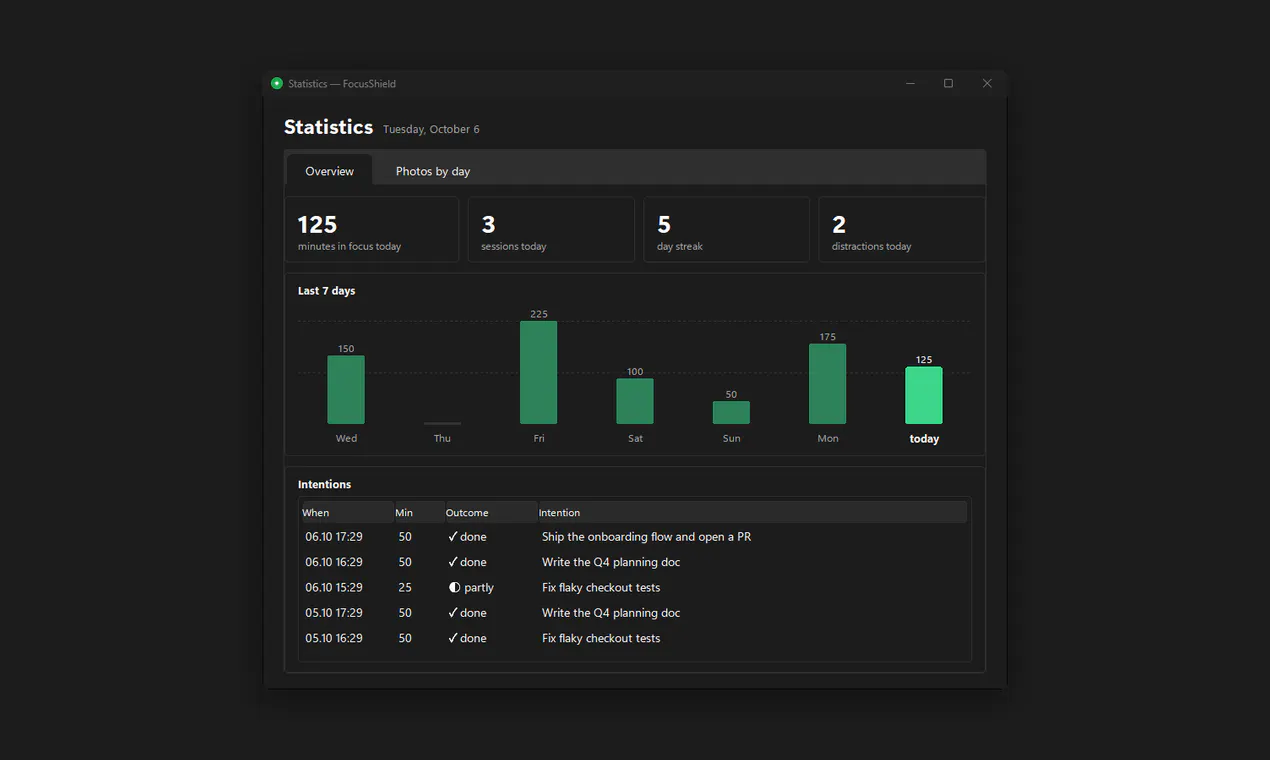This screenshot has height=760, width=1270.
Task: Click the 2 distractions today card
Action: click(902, 230)
